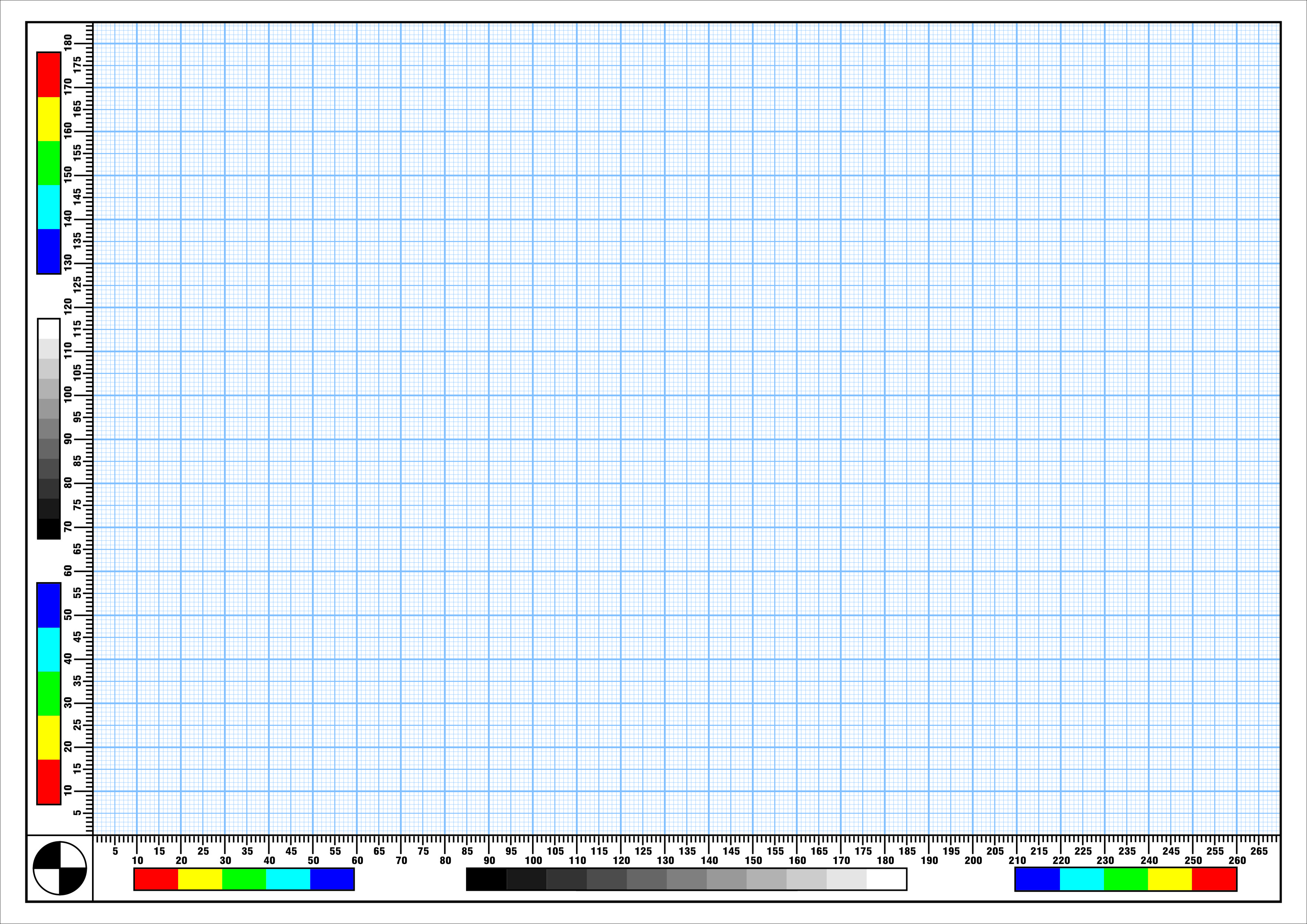Click label 230 on the horizontal ruler
This screenshot has width=1307, height=924.
tap(1105, 860)
